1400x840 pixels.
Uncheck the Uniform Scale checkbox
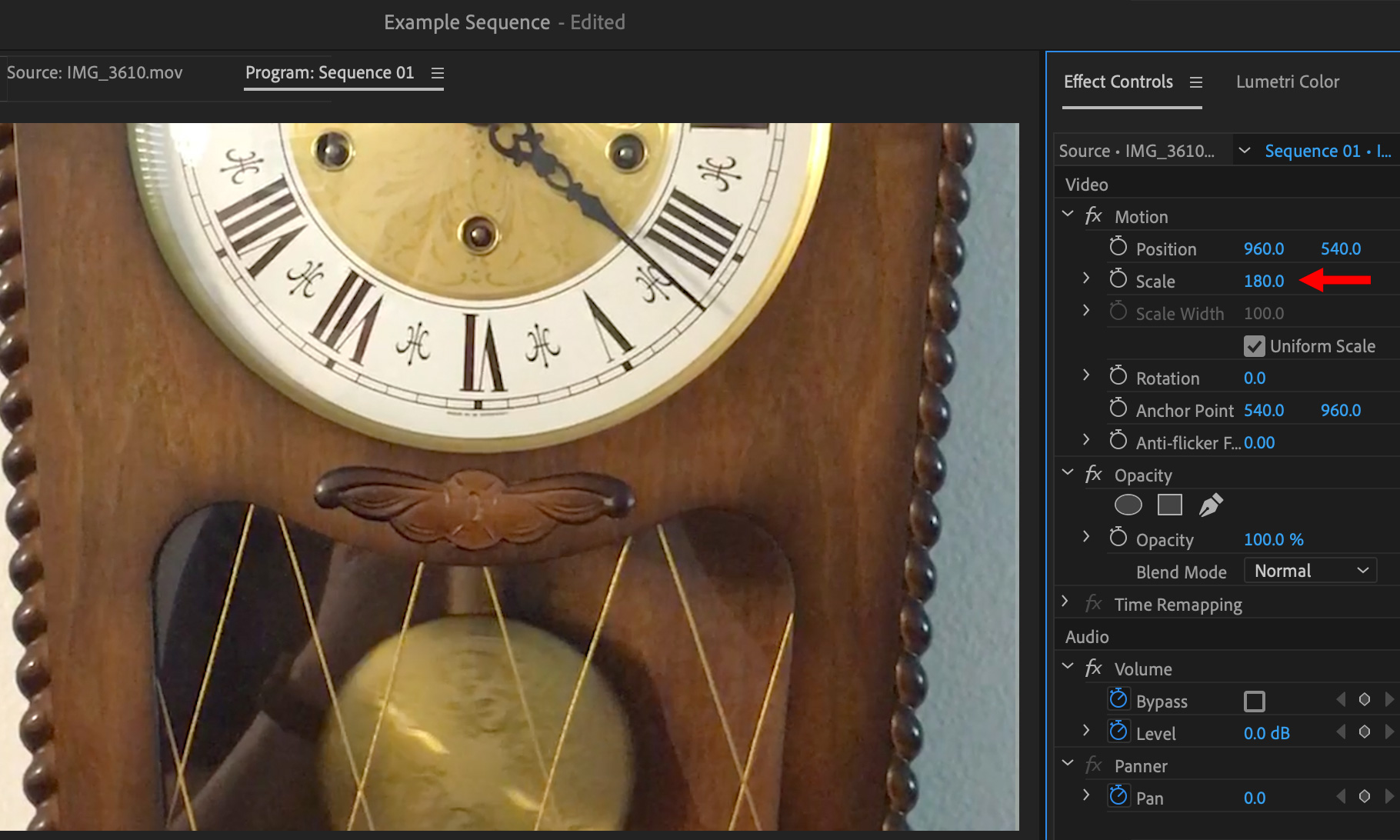click(x=1254, y=346)
